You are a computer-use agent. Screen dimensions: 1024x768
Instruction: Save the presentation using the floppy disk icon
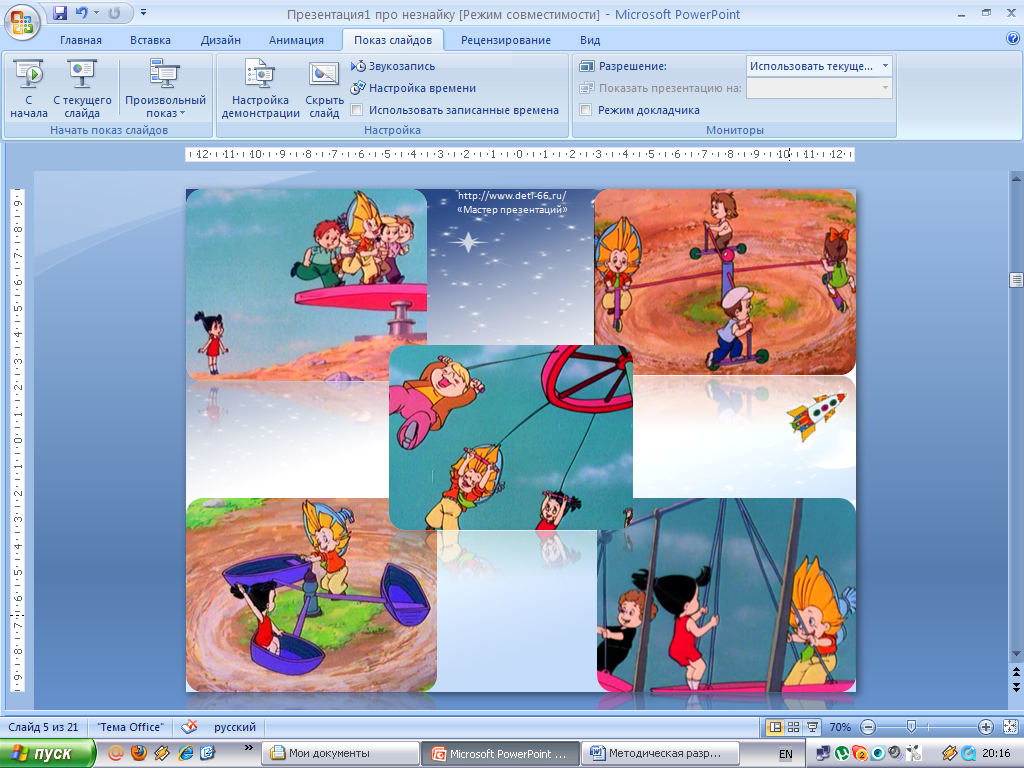pyautogui.click(x=60, y=13)
